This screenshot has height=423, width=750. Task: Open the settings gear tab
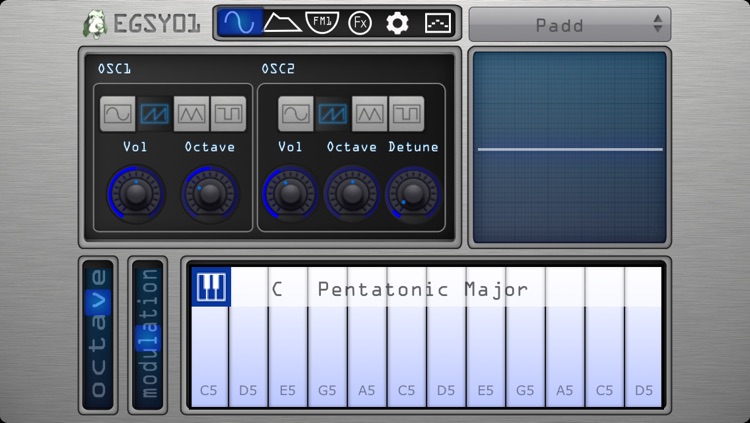(x=397, y=23)
